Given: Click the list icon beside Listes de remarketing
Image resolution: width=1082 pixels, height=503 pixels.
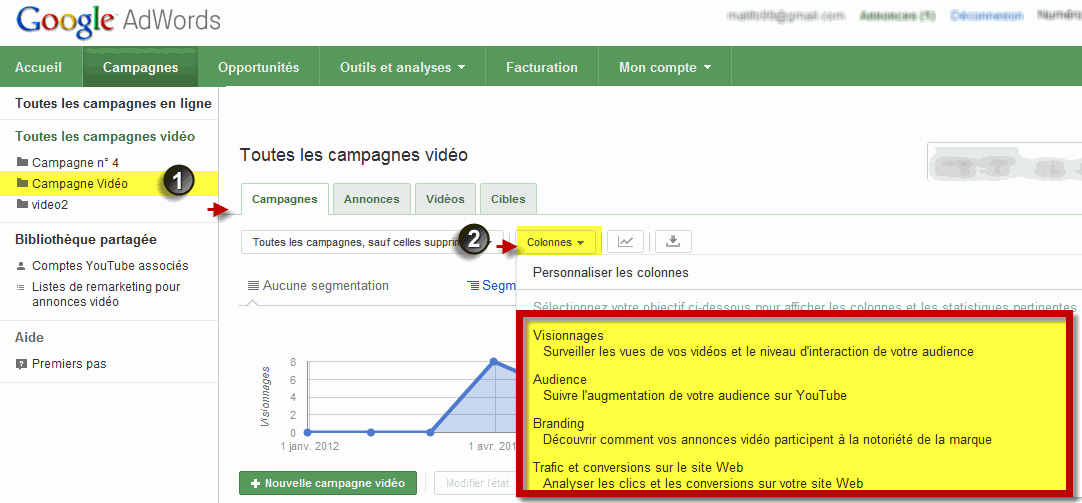Looking at the screenshot, I should pyautogui.click(x=21, y=287).
